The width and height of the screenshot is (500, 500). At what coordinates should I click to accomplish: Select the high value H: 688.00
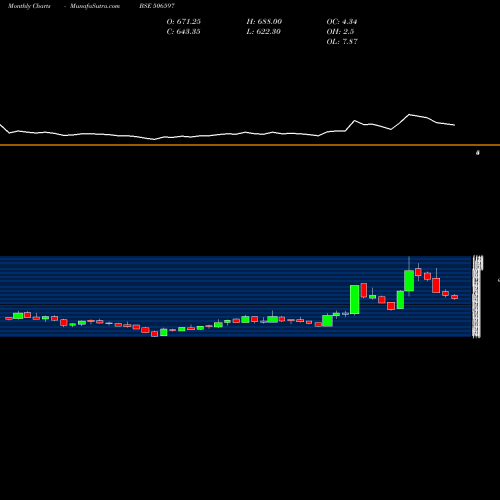click(x=264, y=22)
